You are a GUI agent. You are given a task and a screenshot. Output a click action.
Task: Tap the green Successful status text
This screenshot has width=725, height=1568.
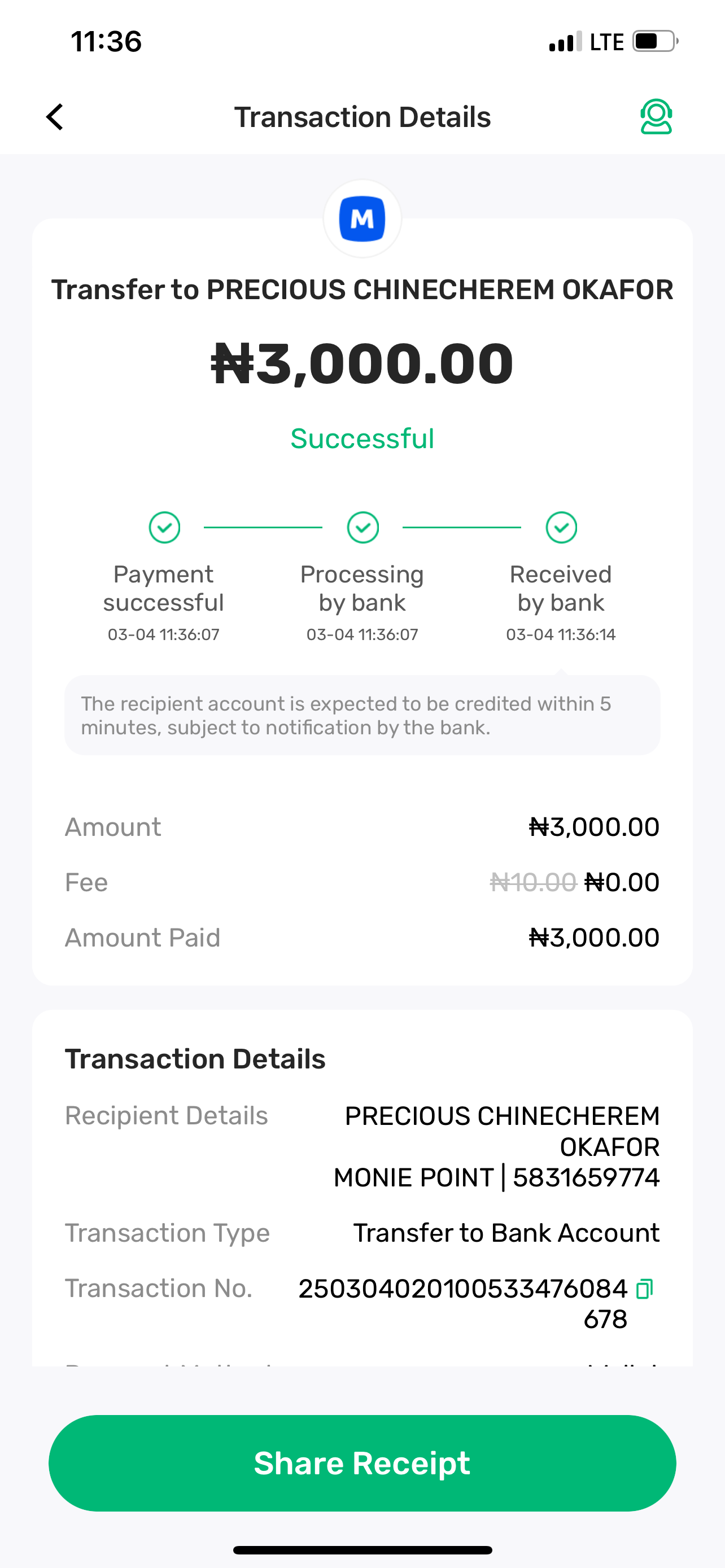pos(362,439)
